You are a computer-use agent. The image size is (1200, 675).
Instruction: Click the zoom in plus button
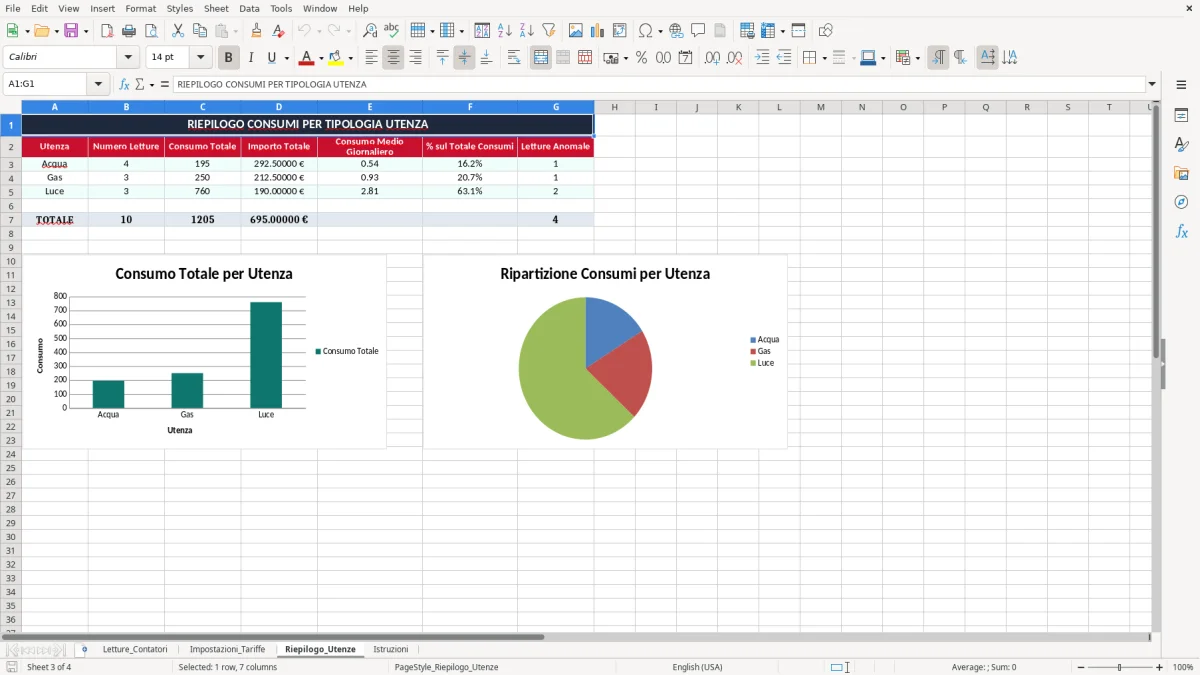(x=1160, y=667)
